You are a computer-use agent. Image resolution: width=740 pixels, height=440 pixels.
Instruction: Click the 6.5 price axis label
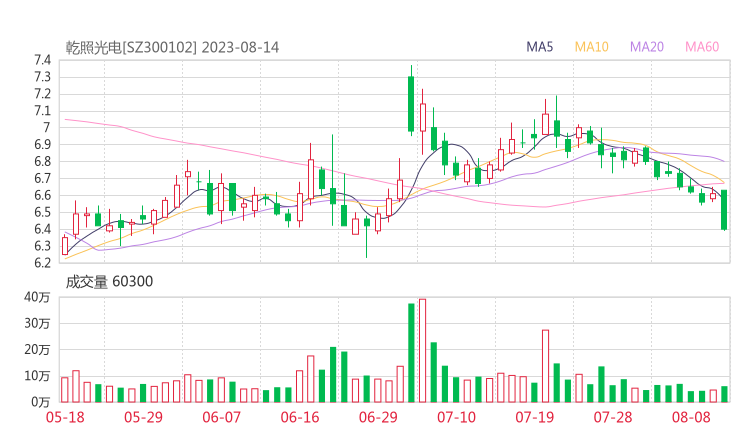click(42, 212)
